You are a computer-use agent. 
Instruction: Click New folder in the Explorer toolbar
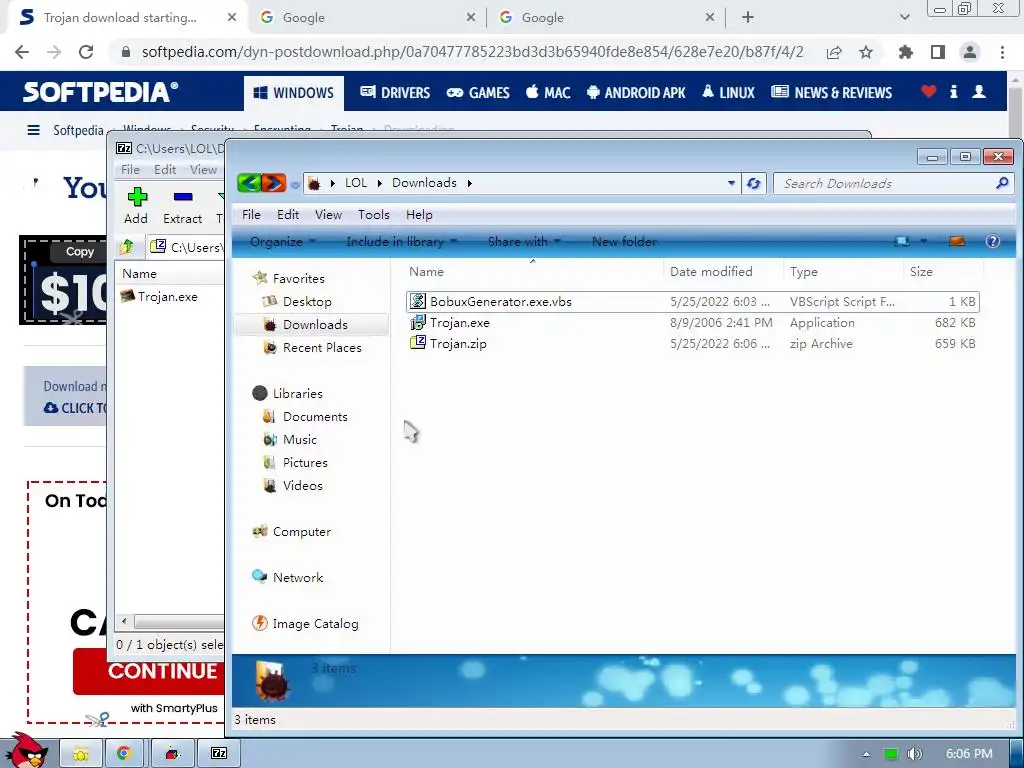pos(624,242)
